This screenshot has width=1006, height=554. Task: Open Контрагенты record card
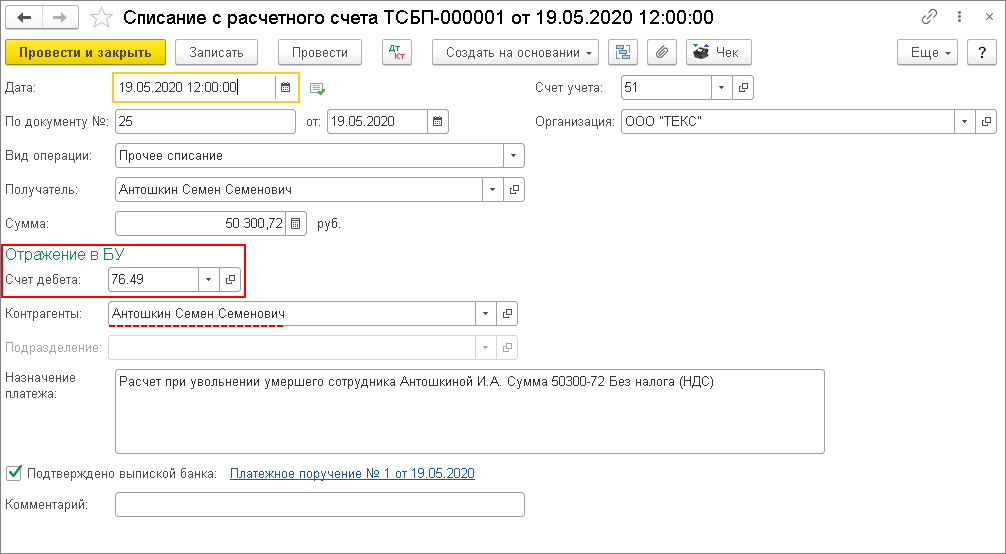(507, 314)
